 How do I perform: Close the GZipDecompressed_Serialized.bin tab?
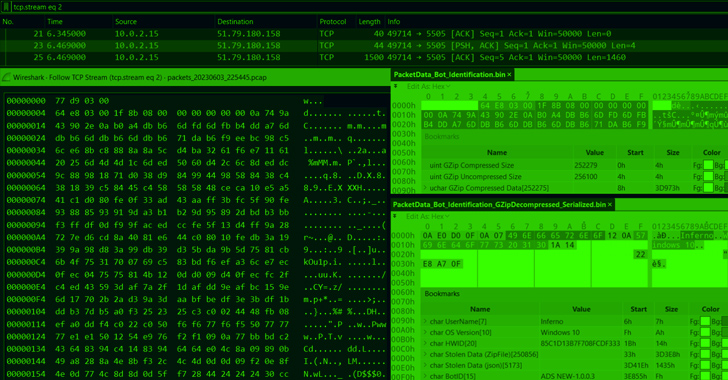pos(610,205)
